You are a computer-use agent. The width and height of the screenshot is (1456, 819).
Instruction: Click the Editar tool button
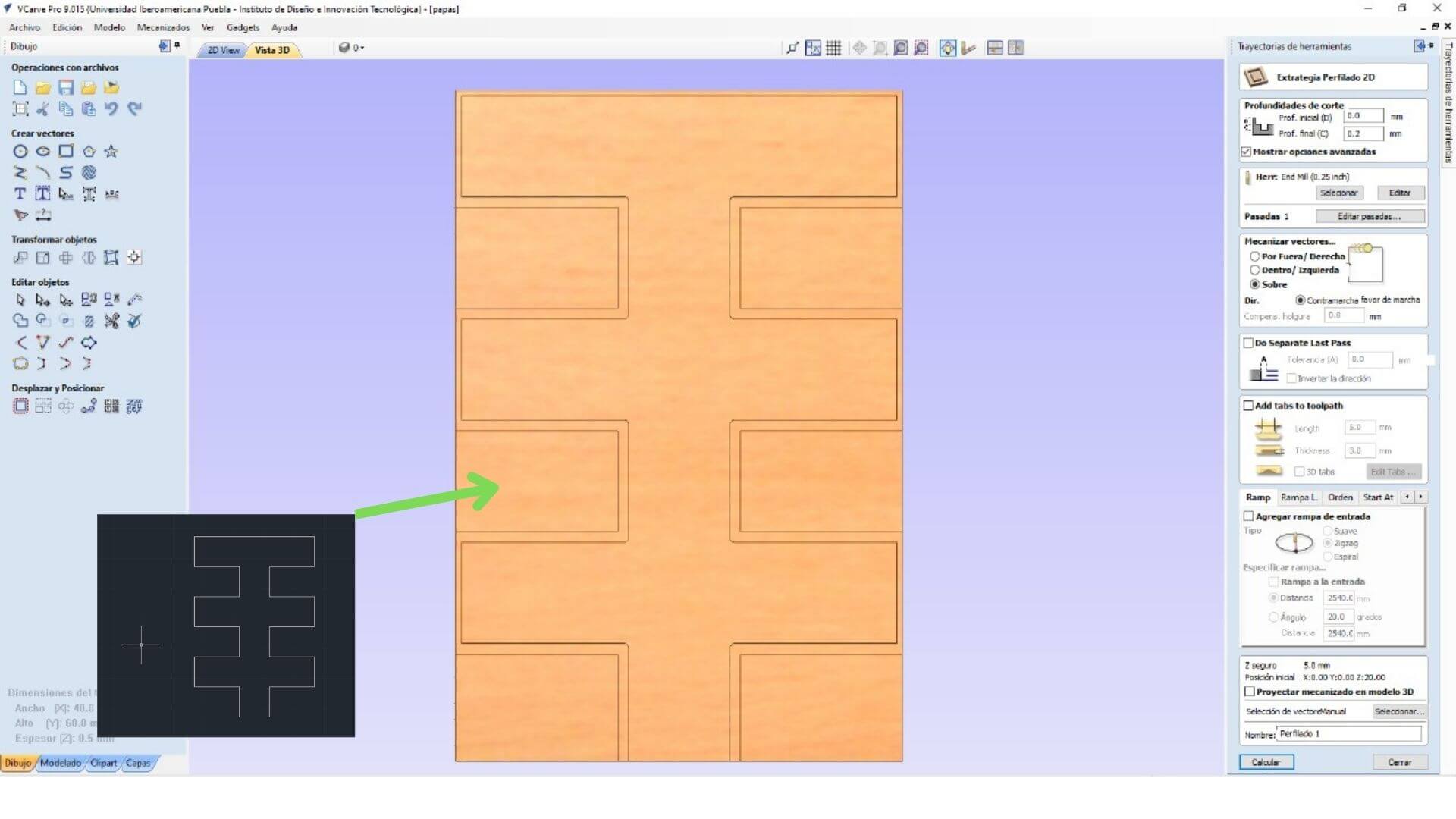(x=1399, y=193)
